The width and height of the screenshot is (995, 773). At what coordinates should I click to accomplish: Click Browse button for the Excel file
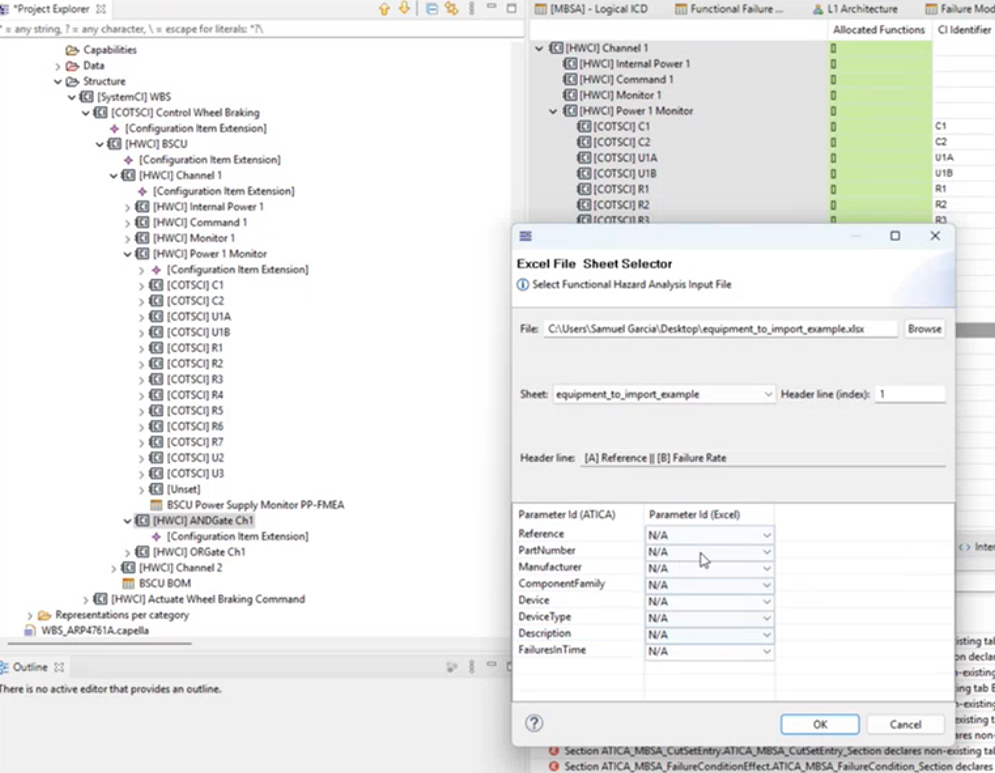coord(924,329)
